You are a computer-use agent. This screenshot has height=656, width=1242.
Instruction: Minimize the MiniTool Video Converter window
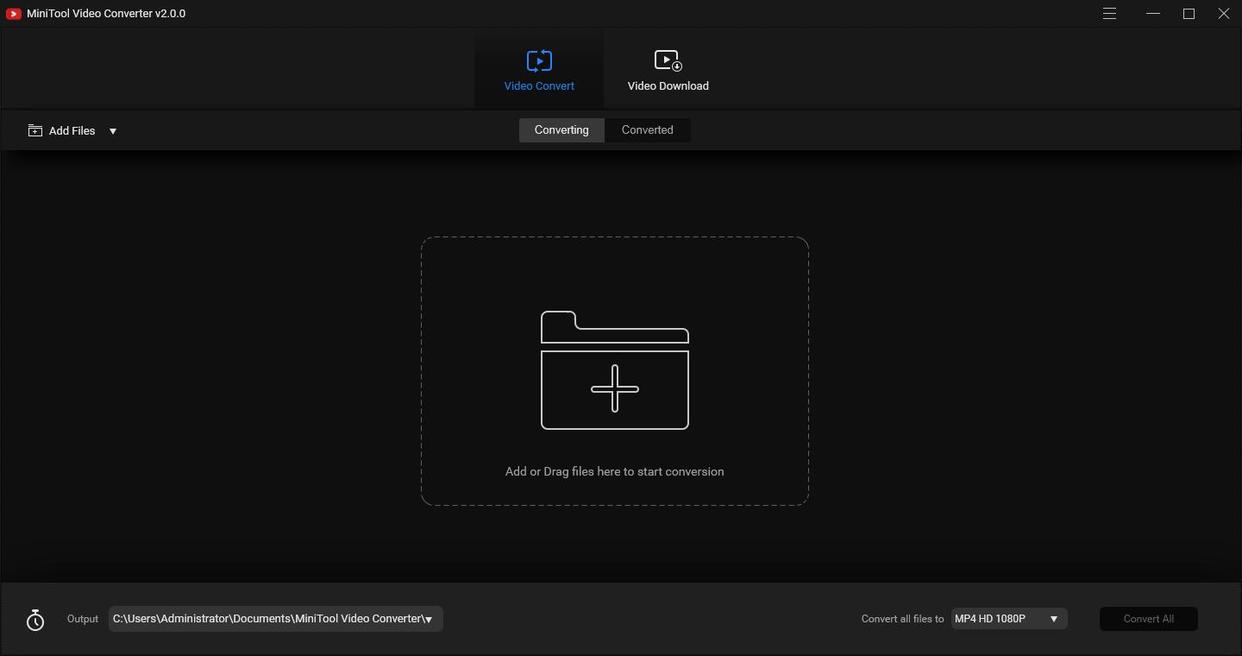(1153, 14)
